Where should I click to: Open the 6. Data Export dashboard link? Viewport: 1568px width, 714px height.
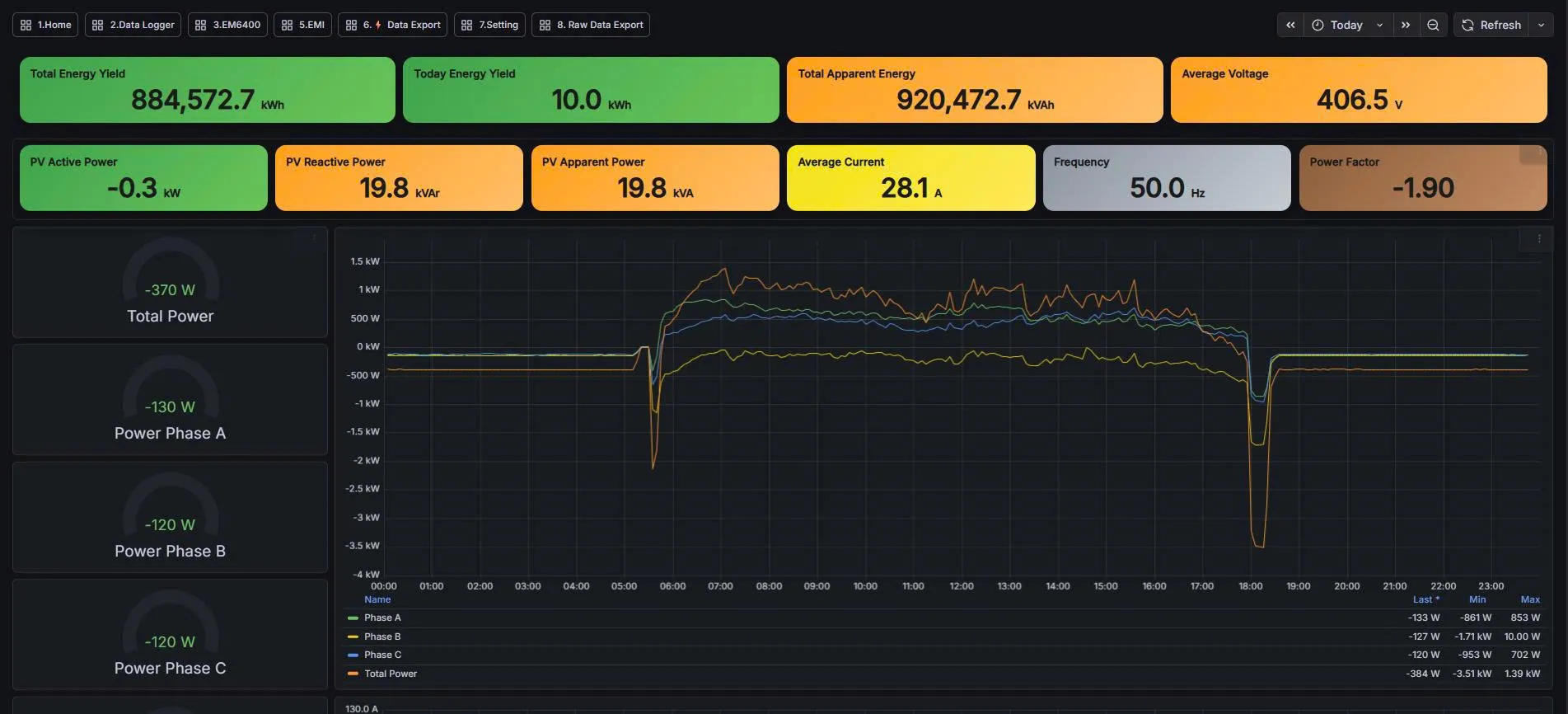392,25
